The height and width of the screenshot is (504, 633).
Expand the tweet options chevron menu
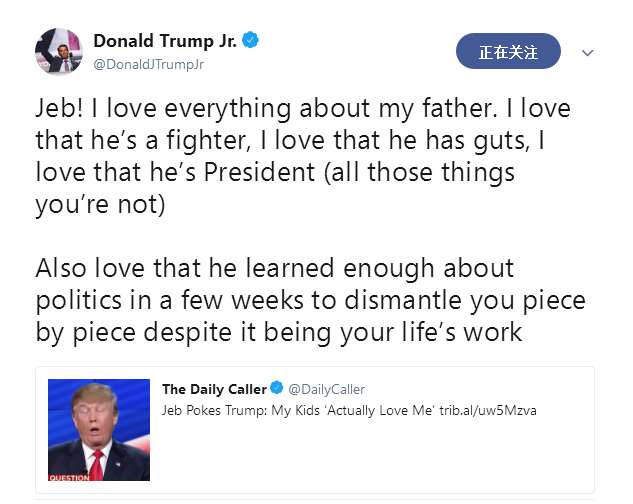[587, 53]
